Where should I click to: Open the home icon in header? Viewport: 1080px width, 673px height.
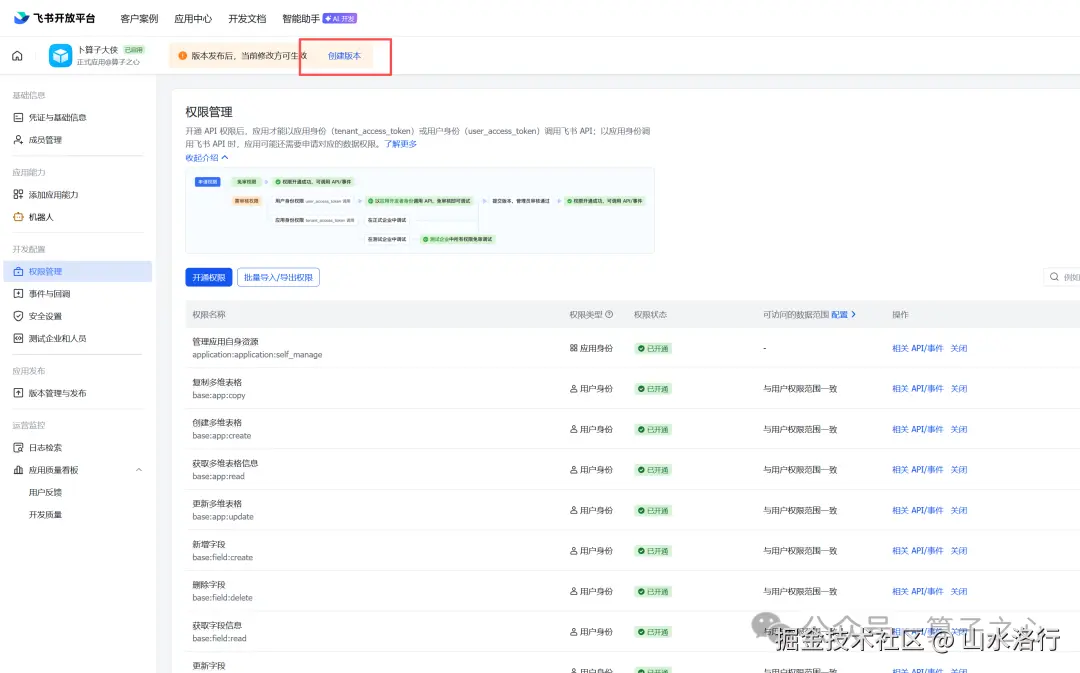tap(17, 56)
